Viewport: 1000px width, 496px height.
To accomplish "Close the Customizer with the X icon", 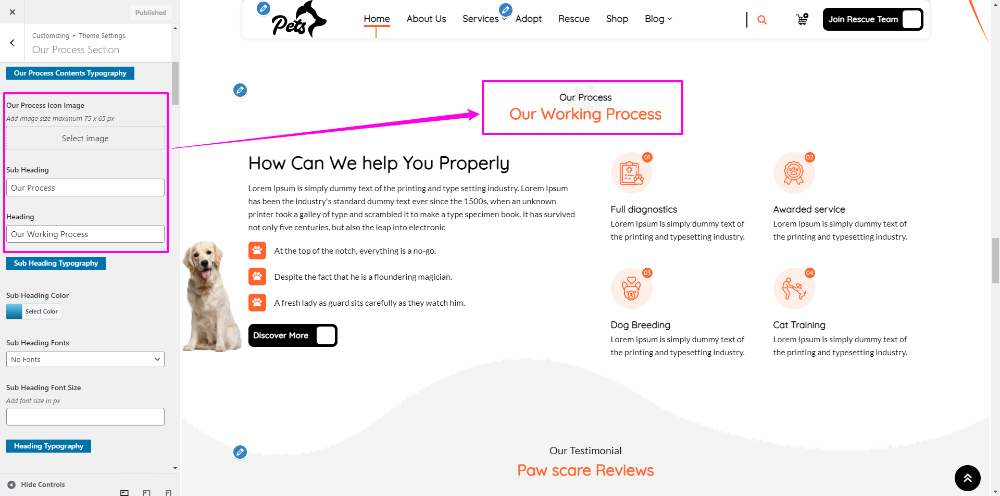I will 12,12.
